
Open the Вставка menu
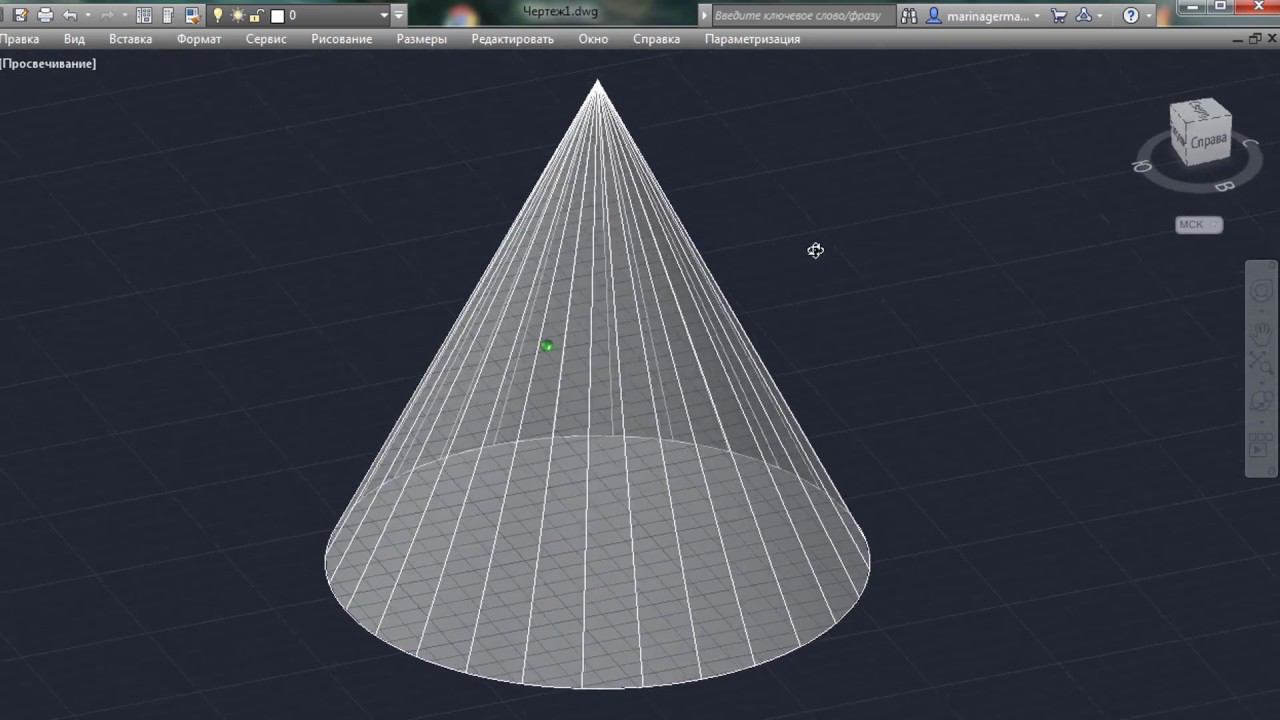131,39
